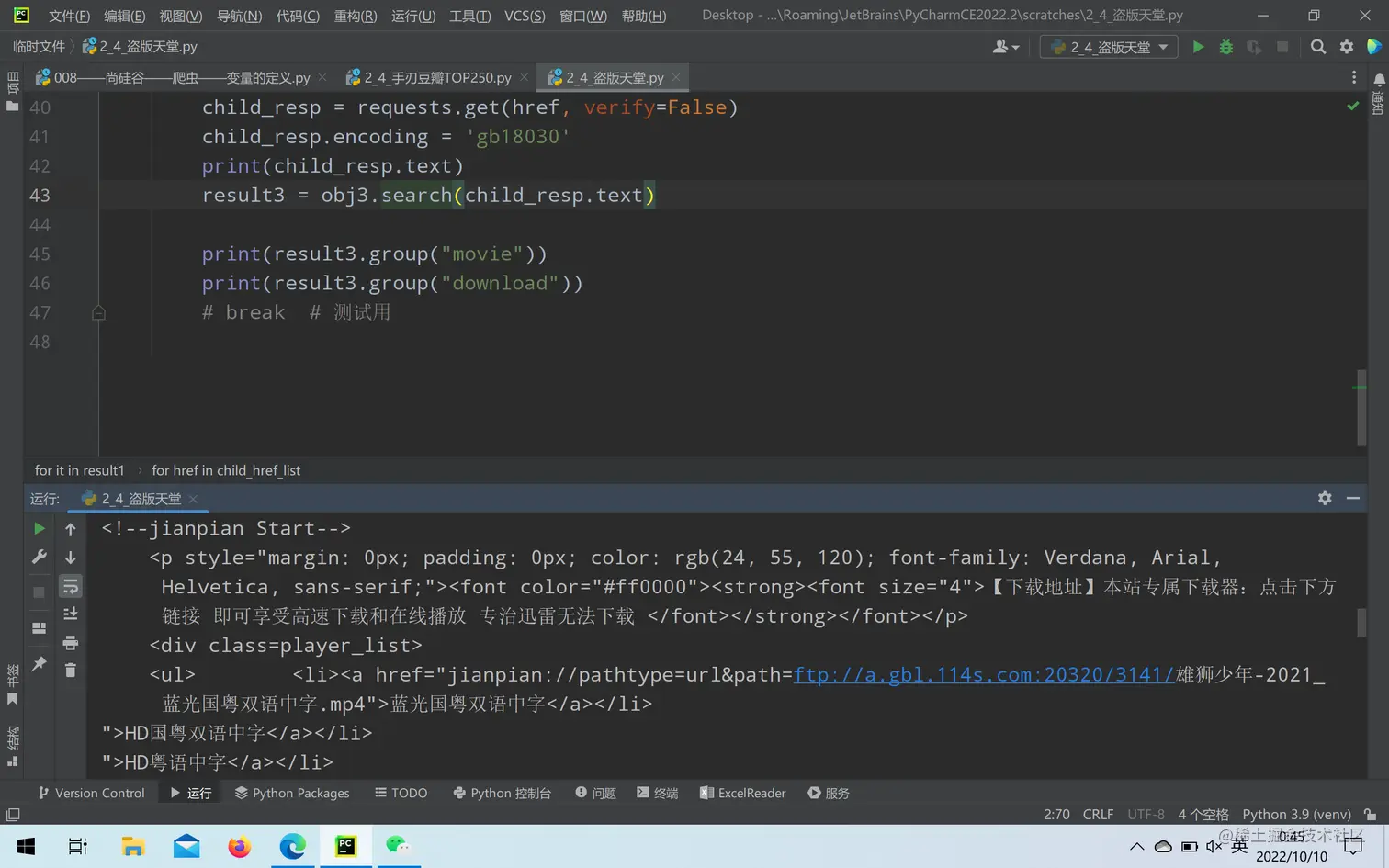1389x868 pixels.
Task: Open the 编辑(E) menu
Action: click(125, 16)
